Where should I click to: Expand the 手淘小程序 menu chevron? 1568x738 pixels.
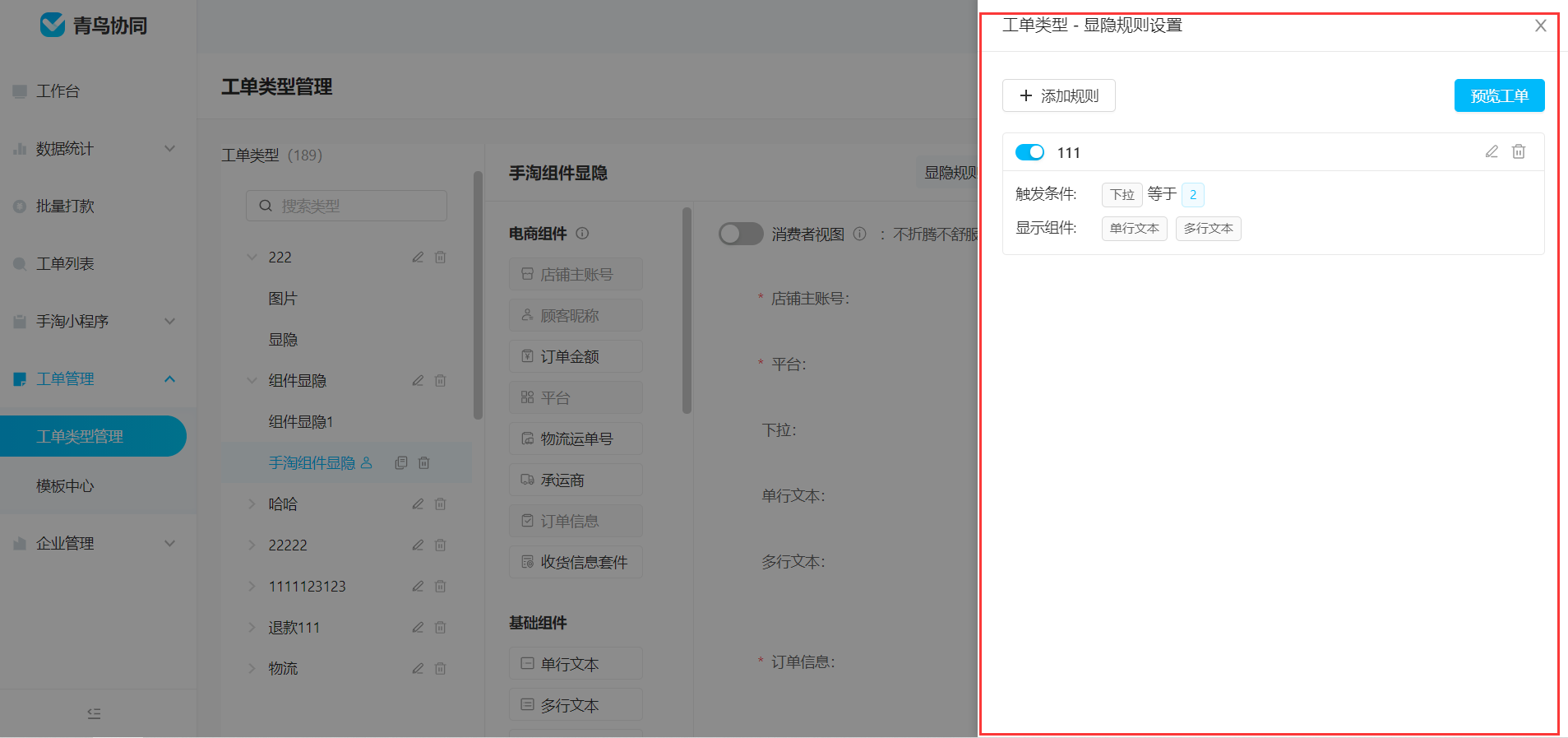pyautogui.click(x=170, y=322)
